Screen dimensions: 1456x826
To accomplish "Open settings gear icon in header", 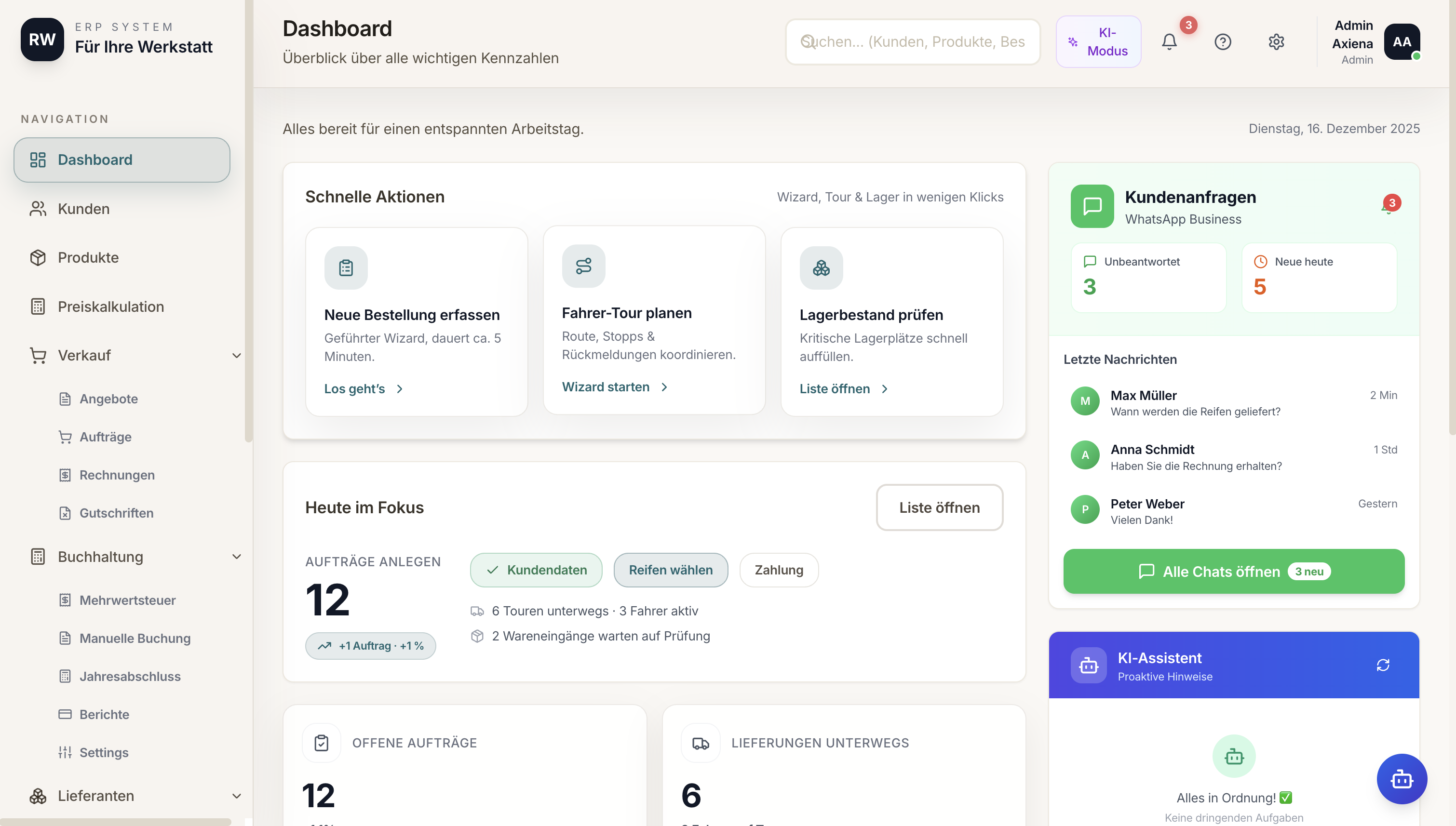I will pos(1276,42).
